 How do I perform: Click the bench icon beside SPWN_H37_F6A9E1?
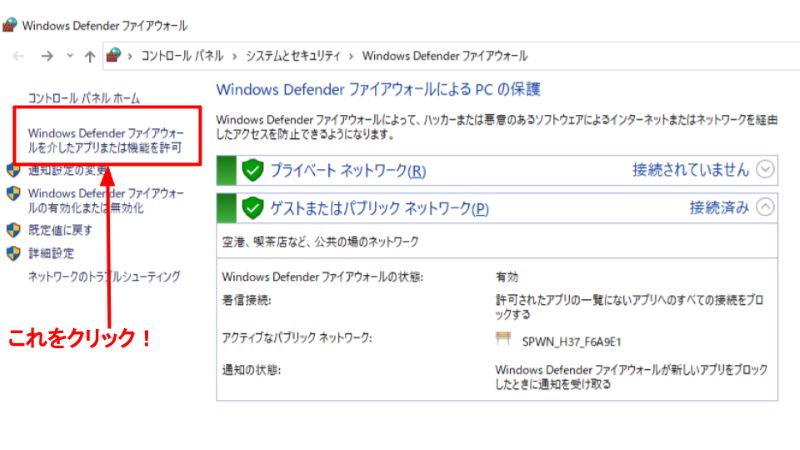pyautogui.click(x=503, y=339)
